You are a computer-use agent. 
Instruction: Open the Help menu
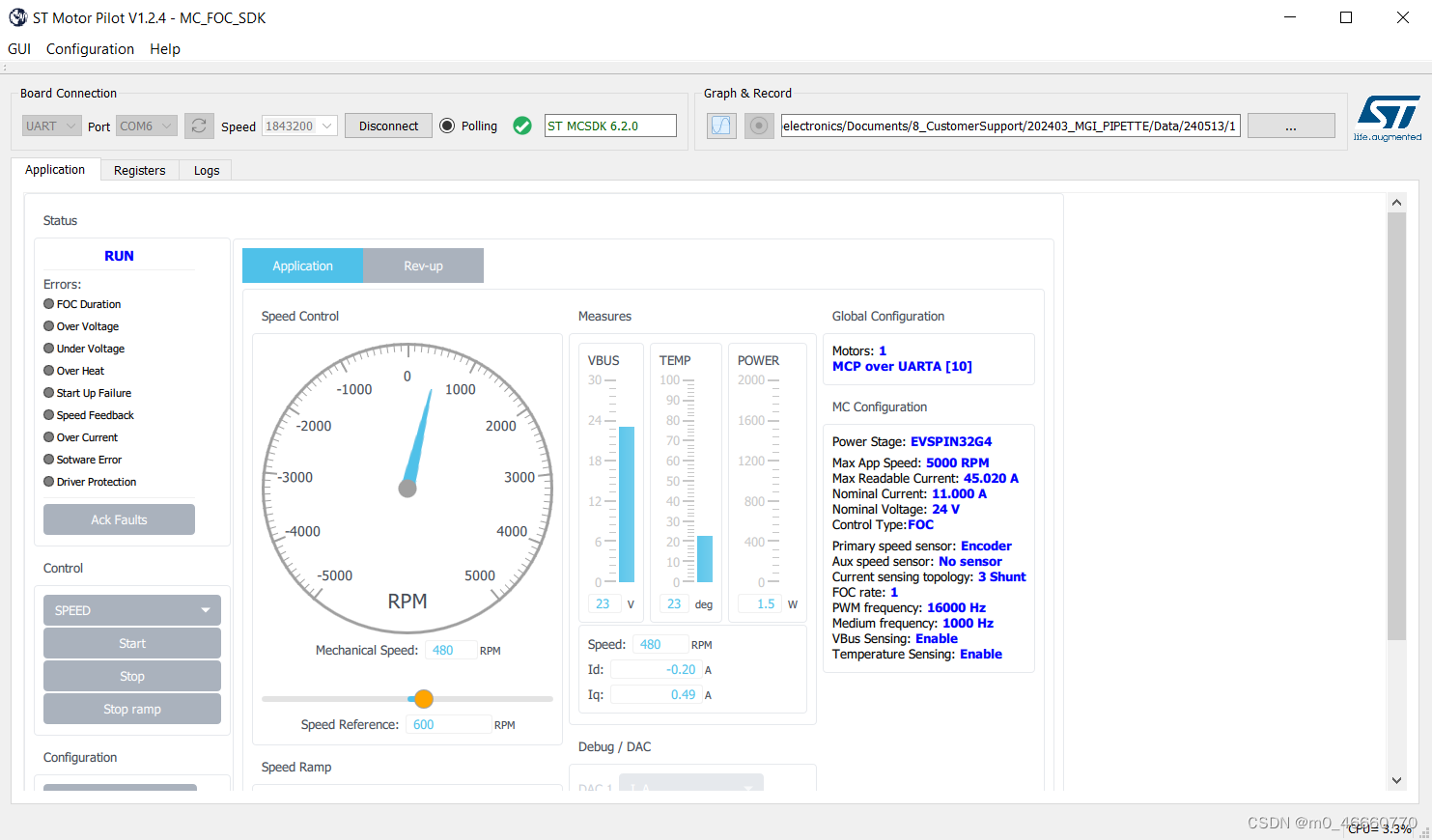click(x=165, y=48)
